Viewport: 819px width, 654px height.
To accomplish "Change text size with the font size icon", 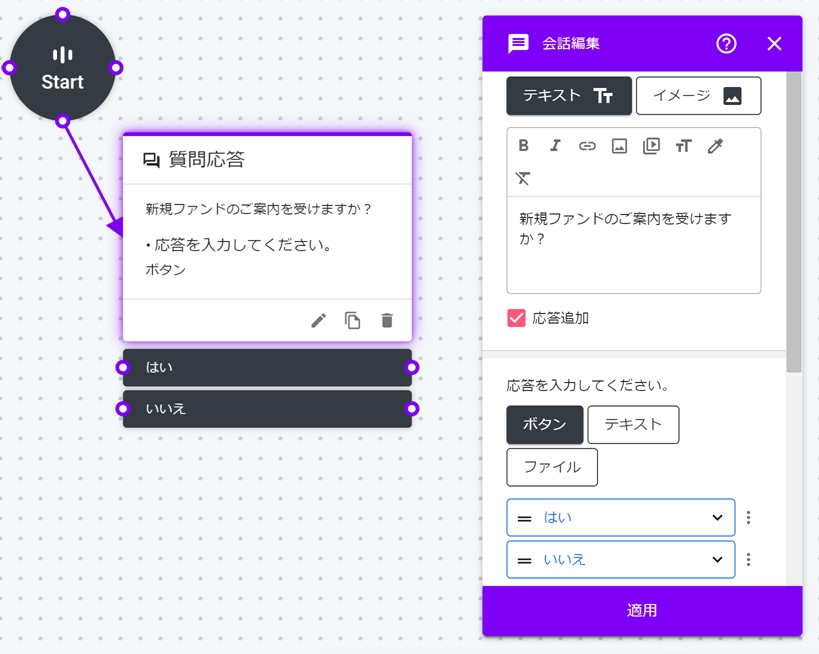I will [x=683, y=146].
